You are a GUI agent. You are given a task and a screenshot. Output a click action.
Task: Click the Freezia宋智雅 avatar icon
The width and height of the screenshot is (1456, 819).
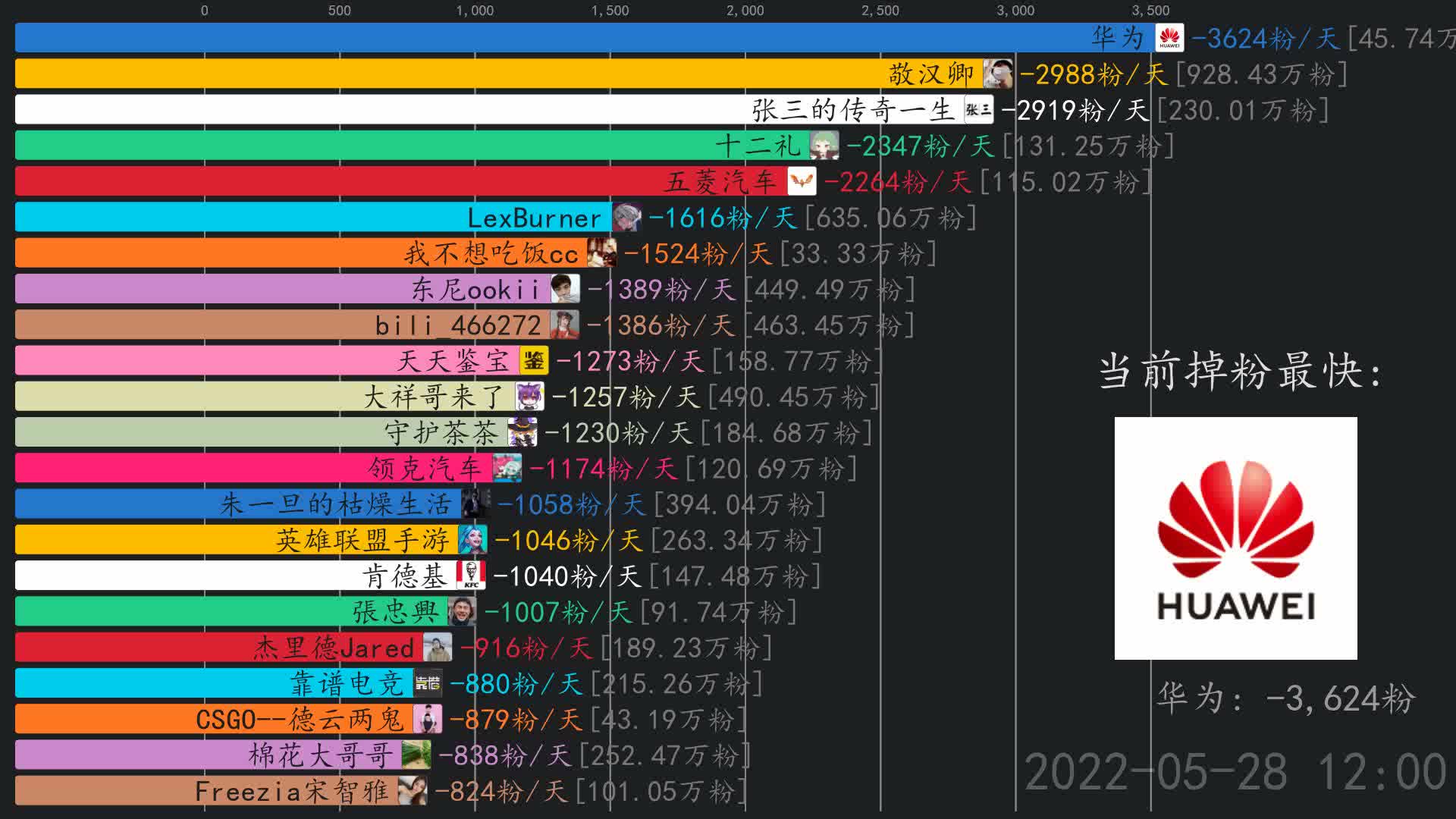413,791
